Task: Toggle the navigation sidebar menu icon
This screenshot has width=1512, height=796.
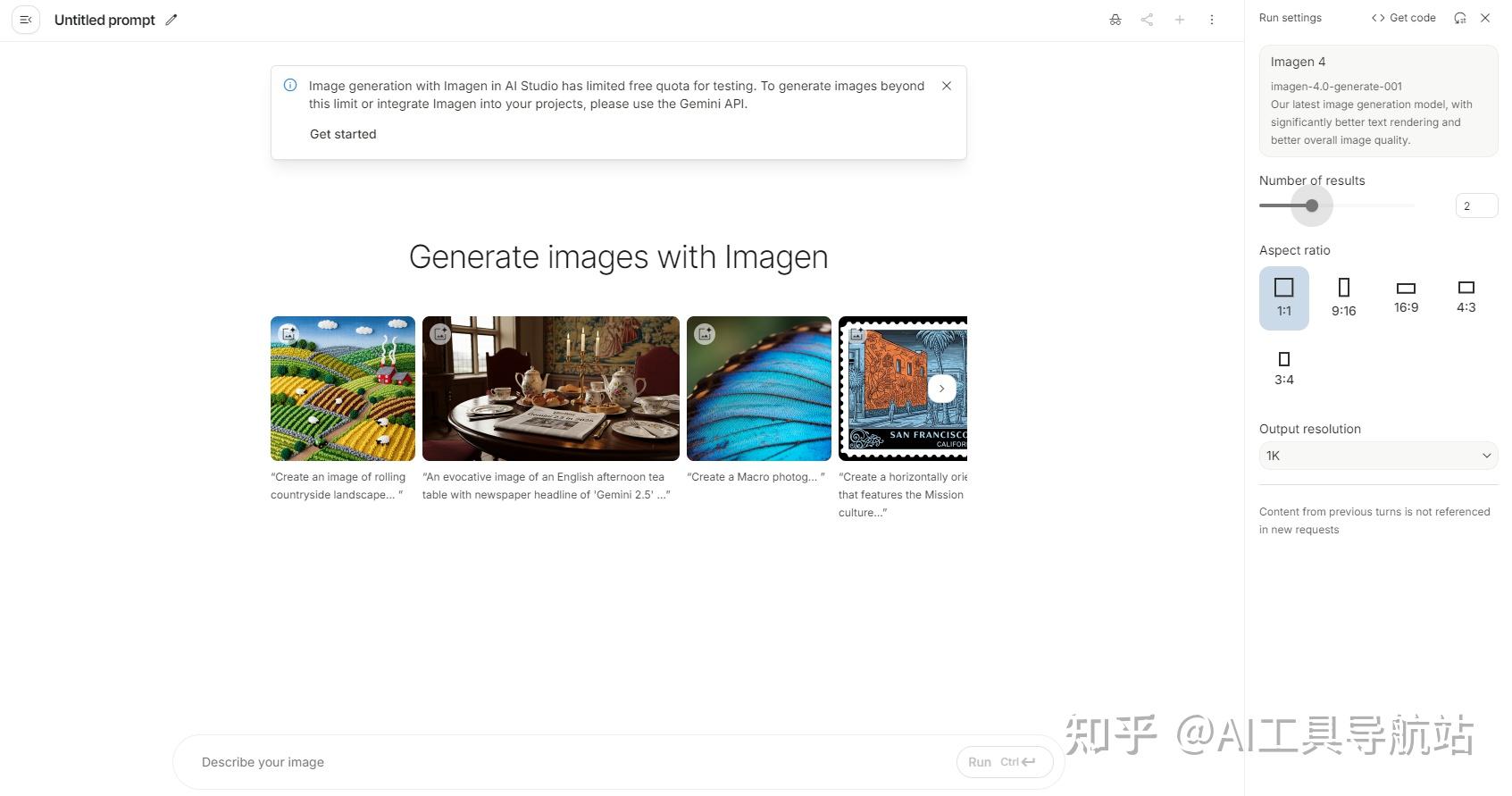Action: 26,20
